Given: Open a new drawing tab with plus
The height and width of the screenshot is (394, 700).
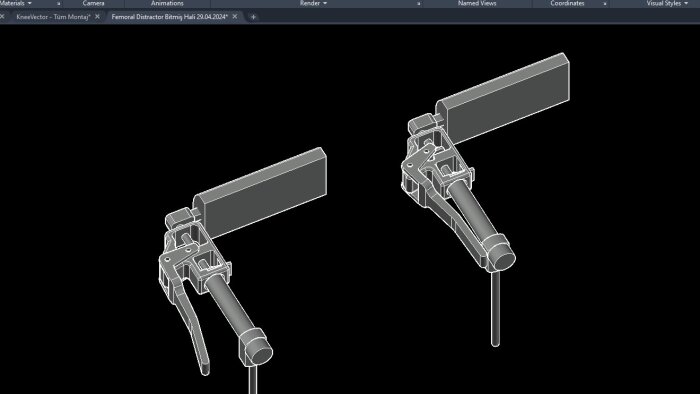Looking at the screenshot, I should (x=253, y=17).
